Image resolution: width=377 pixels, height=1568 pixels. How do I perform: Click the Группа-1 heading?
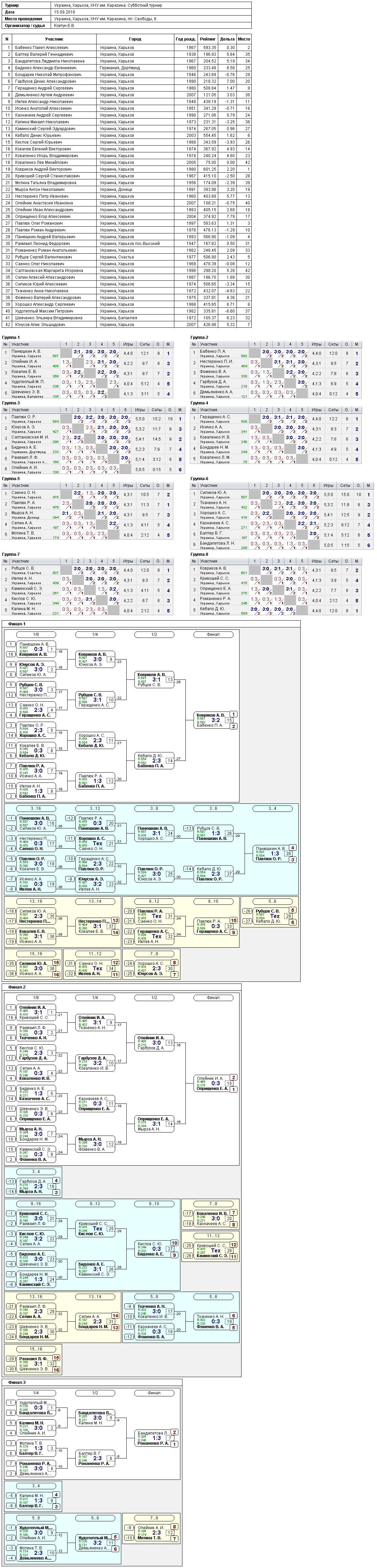pos(11,337)
